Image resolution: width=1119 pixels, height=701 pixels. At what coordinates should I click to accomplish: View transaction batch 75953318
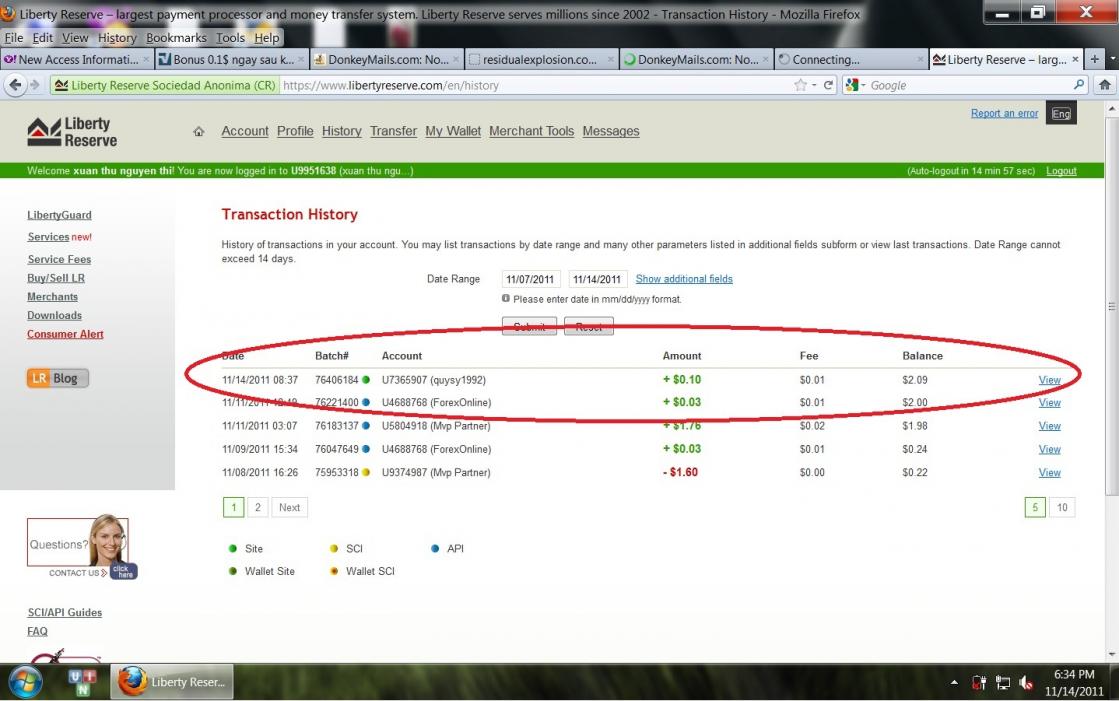pos(1049,473)
